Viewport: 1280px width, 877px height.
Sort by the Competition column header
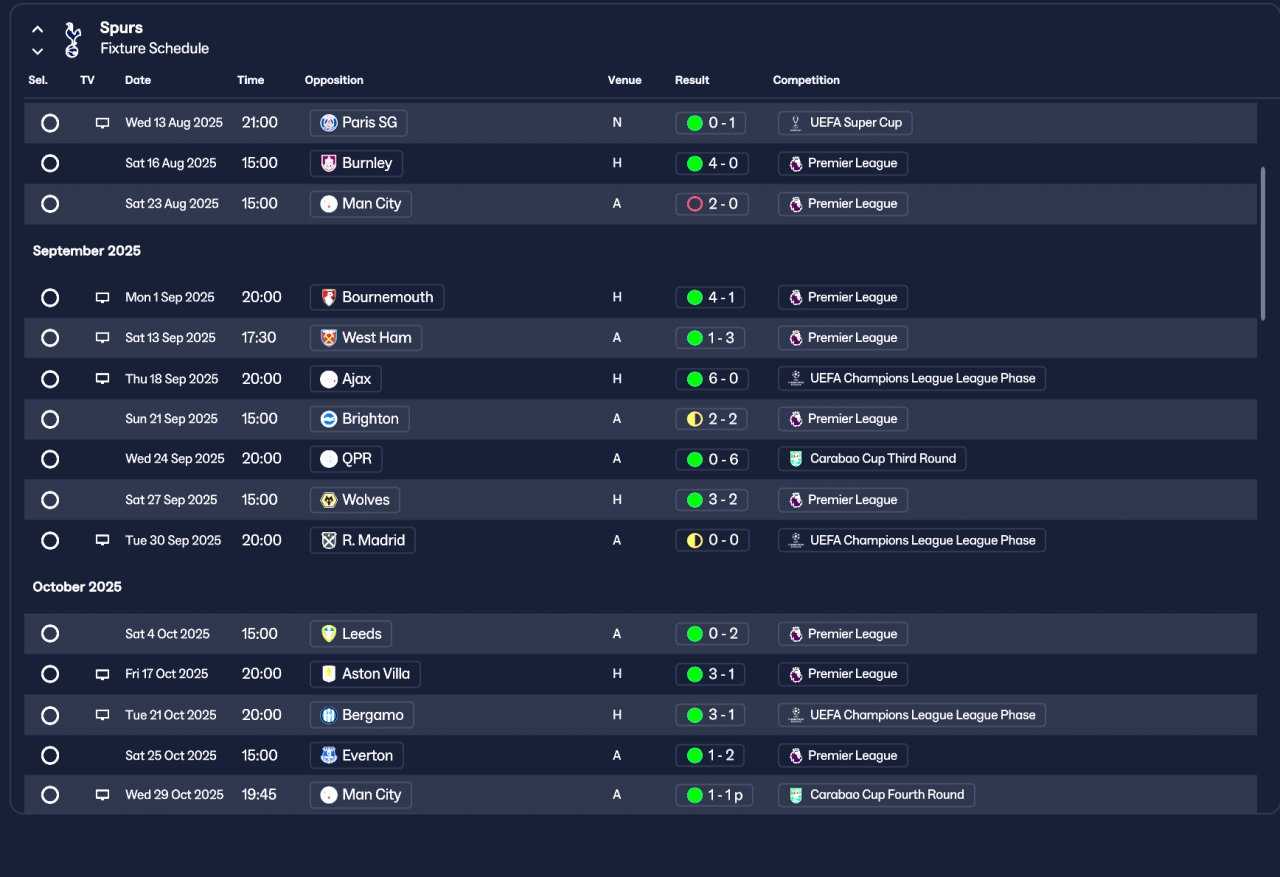click(806, 80)
